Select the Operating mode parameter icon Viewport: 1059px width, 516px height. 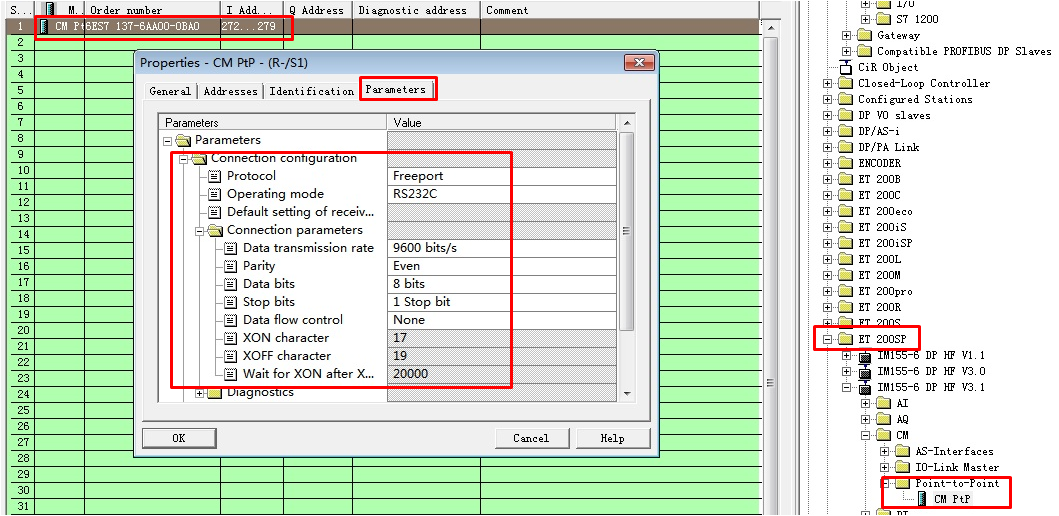coord(215,195)
